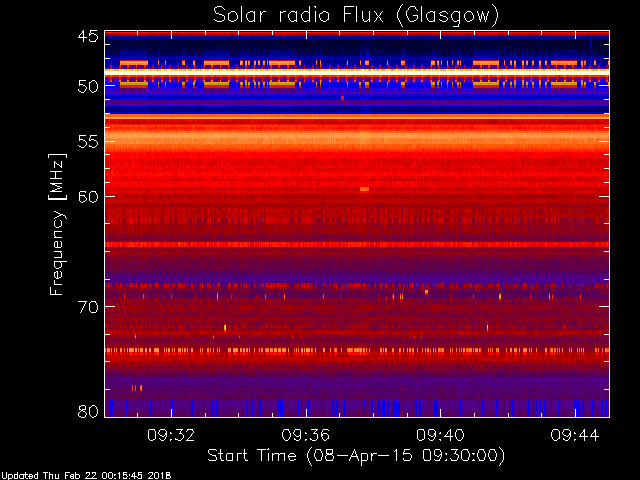This screenshot has height=480, width=640.
Task: Click the 09:40 time axis label
Action: pos(440,435)
